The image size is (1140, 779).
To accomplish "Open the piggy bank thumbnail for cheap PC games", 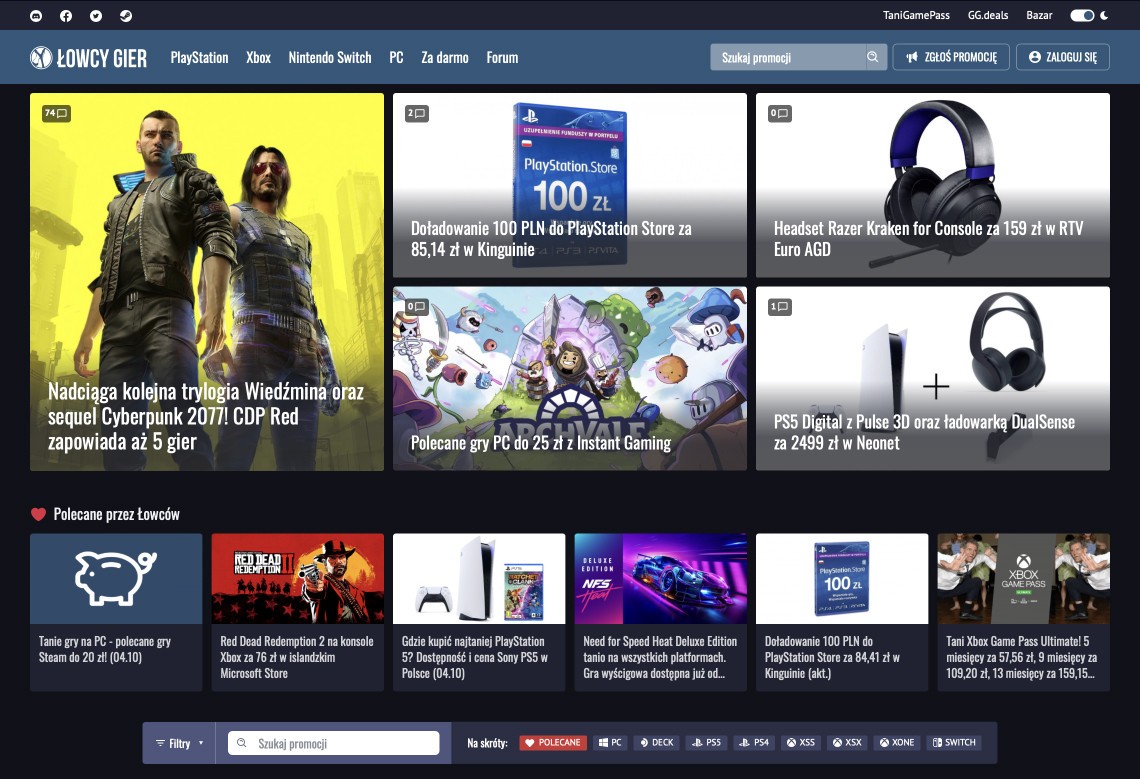I will [x=116, y=579].
